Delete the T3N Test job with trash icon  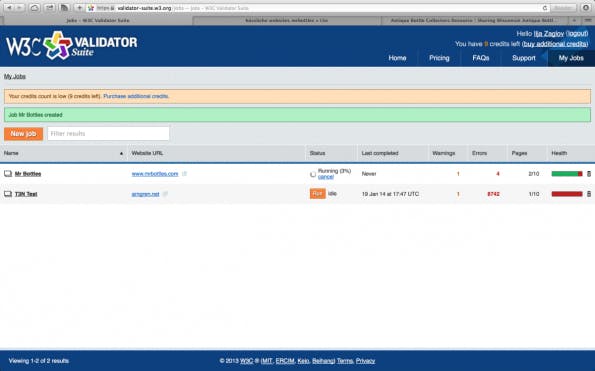(589, 194)
